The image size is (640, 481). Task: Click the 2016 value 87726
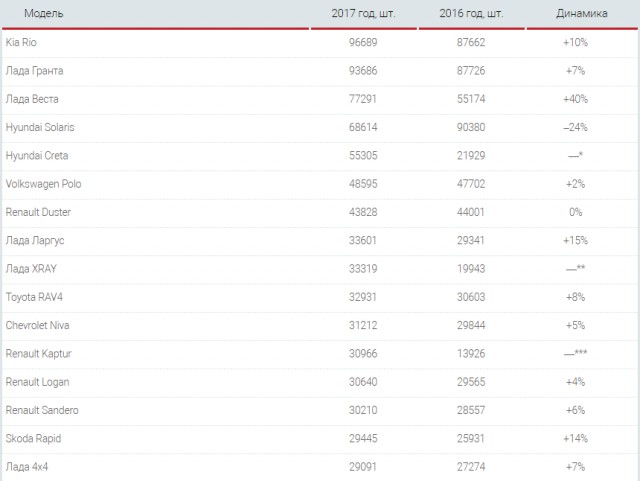471,71
